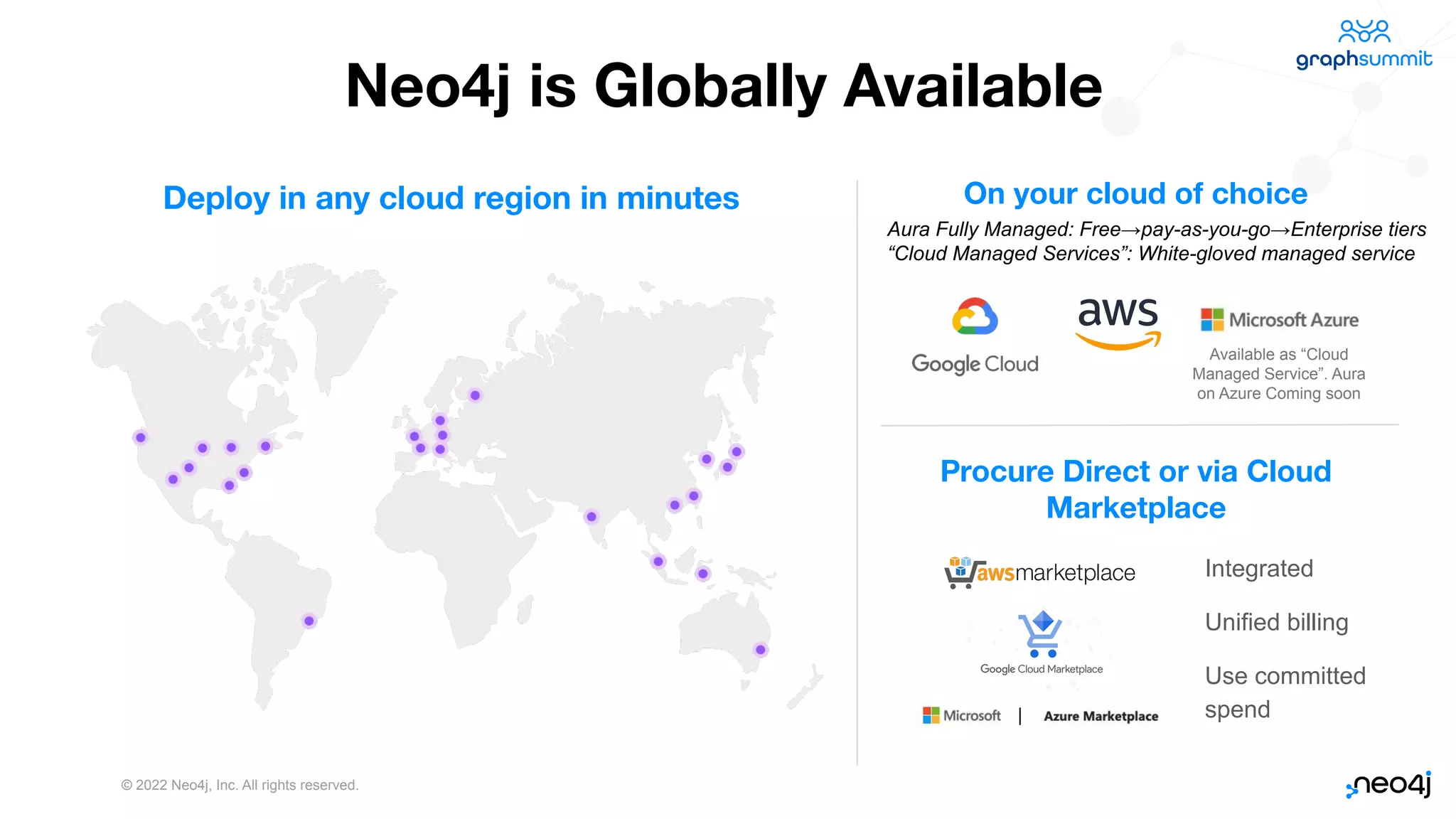Select the Tokyo region dot in Japan
Viewport: 1456px width, 819px height.
pos(737,451)
